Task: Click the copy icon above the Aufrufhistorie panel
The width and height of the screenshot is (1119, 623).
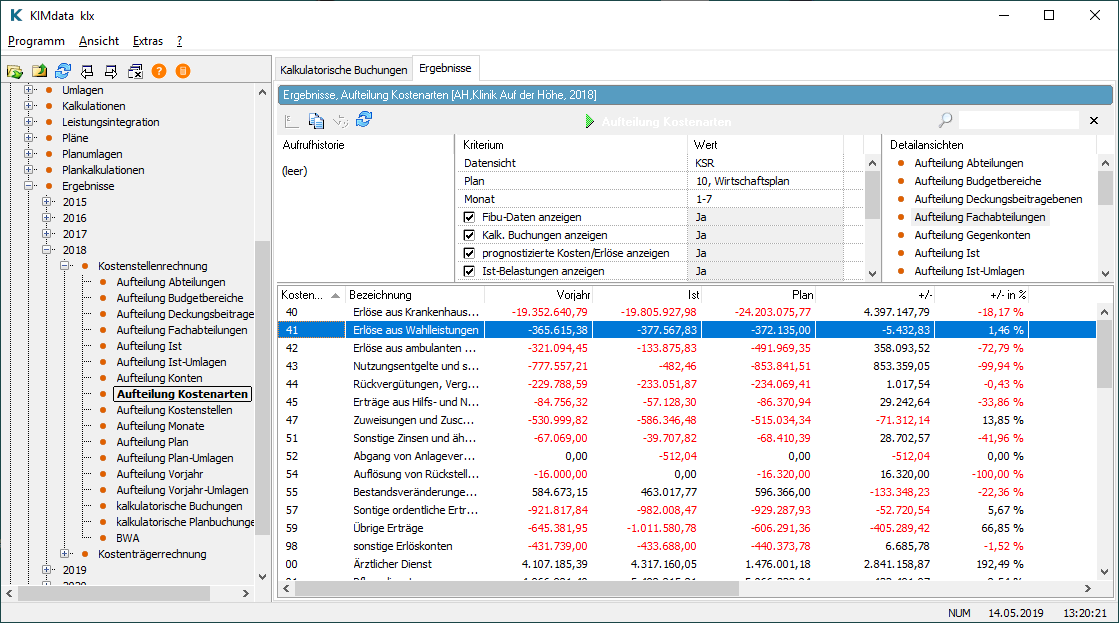Action: pos(315,119)
